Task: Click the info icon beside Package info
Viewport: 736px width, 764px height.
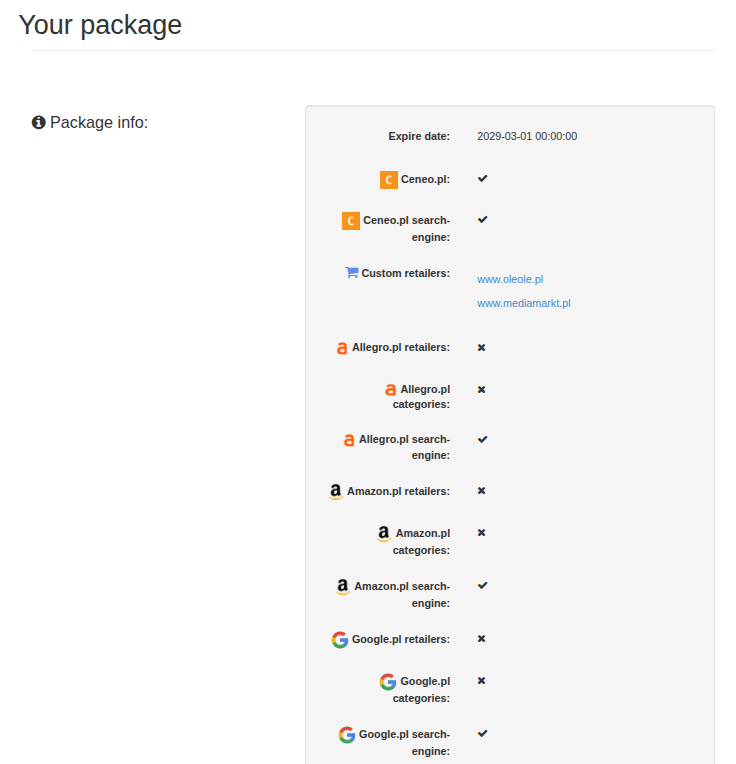Action: 38,122
